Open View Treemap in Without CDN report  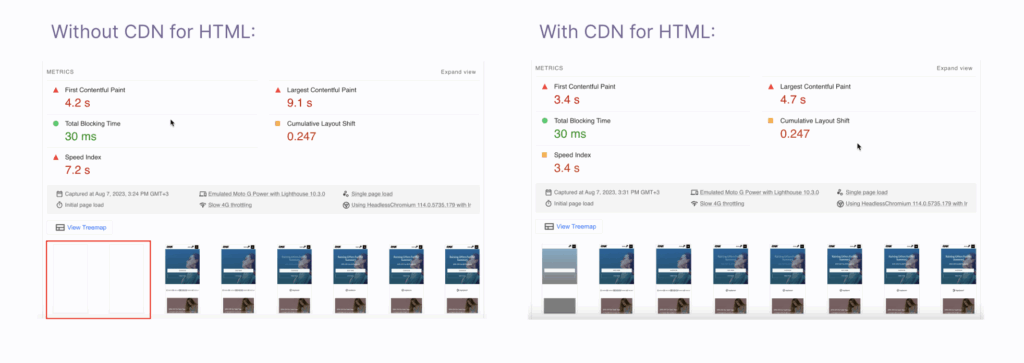coord(80,227)
